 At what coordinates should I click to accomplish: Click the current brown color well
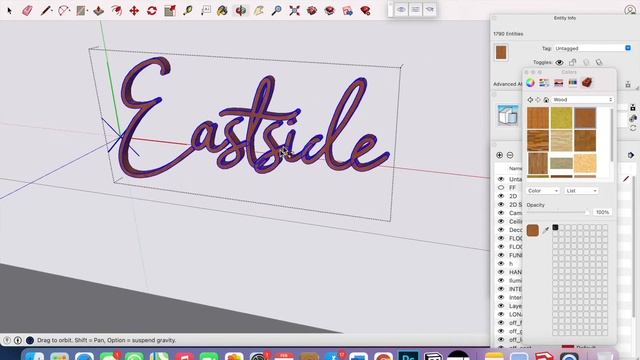click(533, 230)
